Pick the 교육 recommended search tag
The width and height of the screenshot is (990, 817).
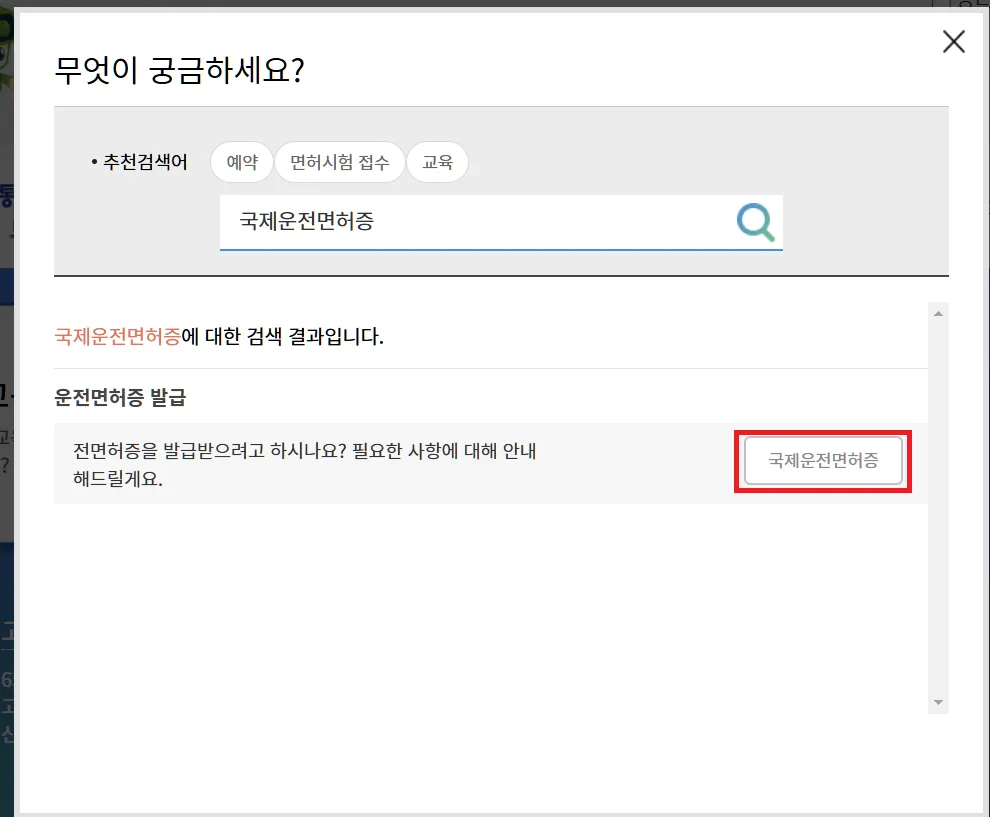pyautogui.click(x=438, y=162)
